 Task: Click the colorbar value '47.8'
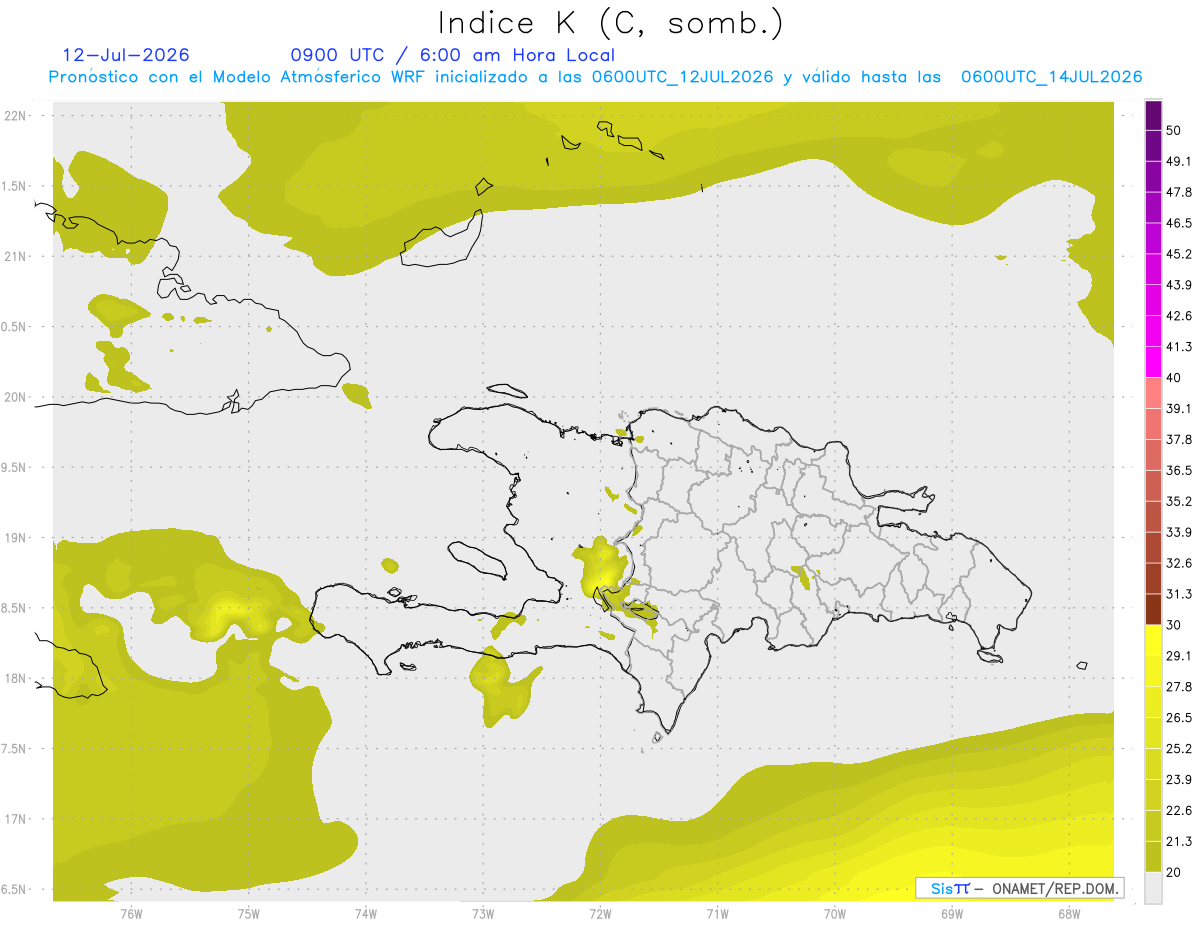(x=1179, y=192)
